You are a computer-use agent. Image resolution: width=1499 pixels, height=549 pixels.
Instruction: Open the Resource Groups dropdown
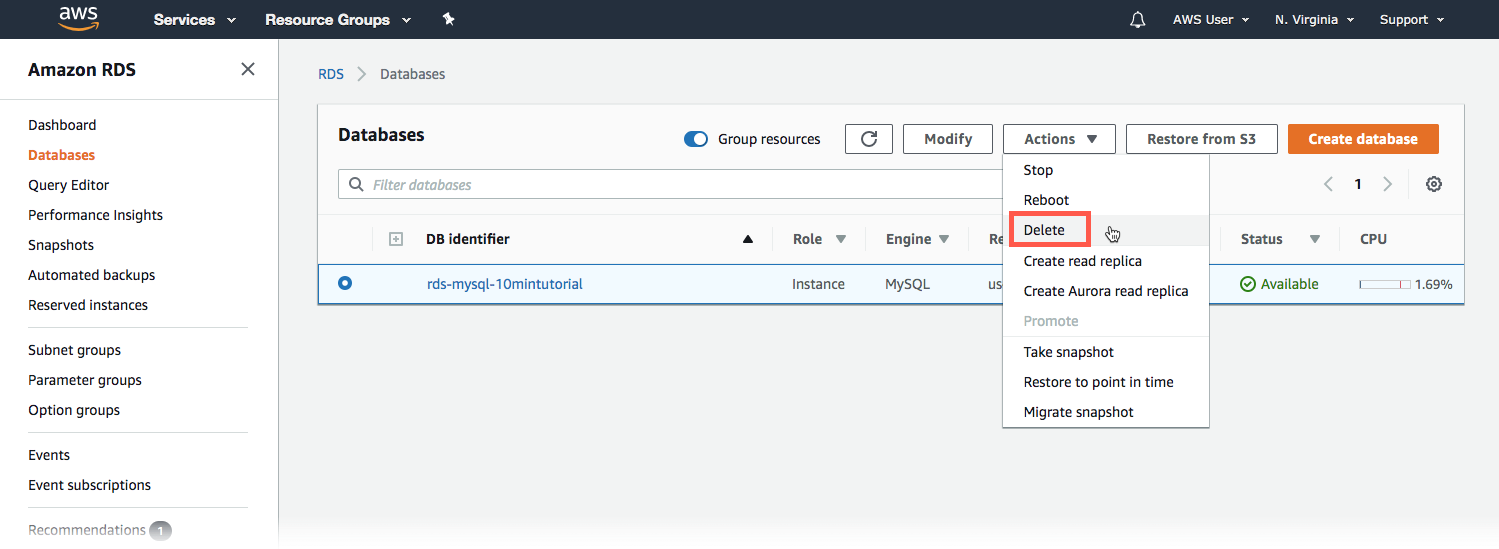click(338, 20)
